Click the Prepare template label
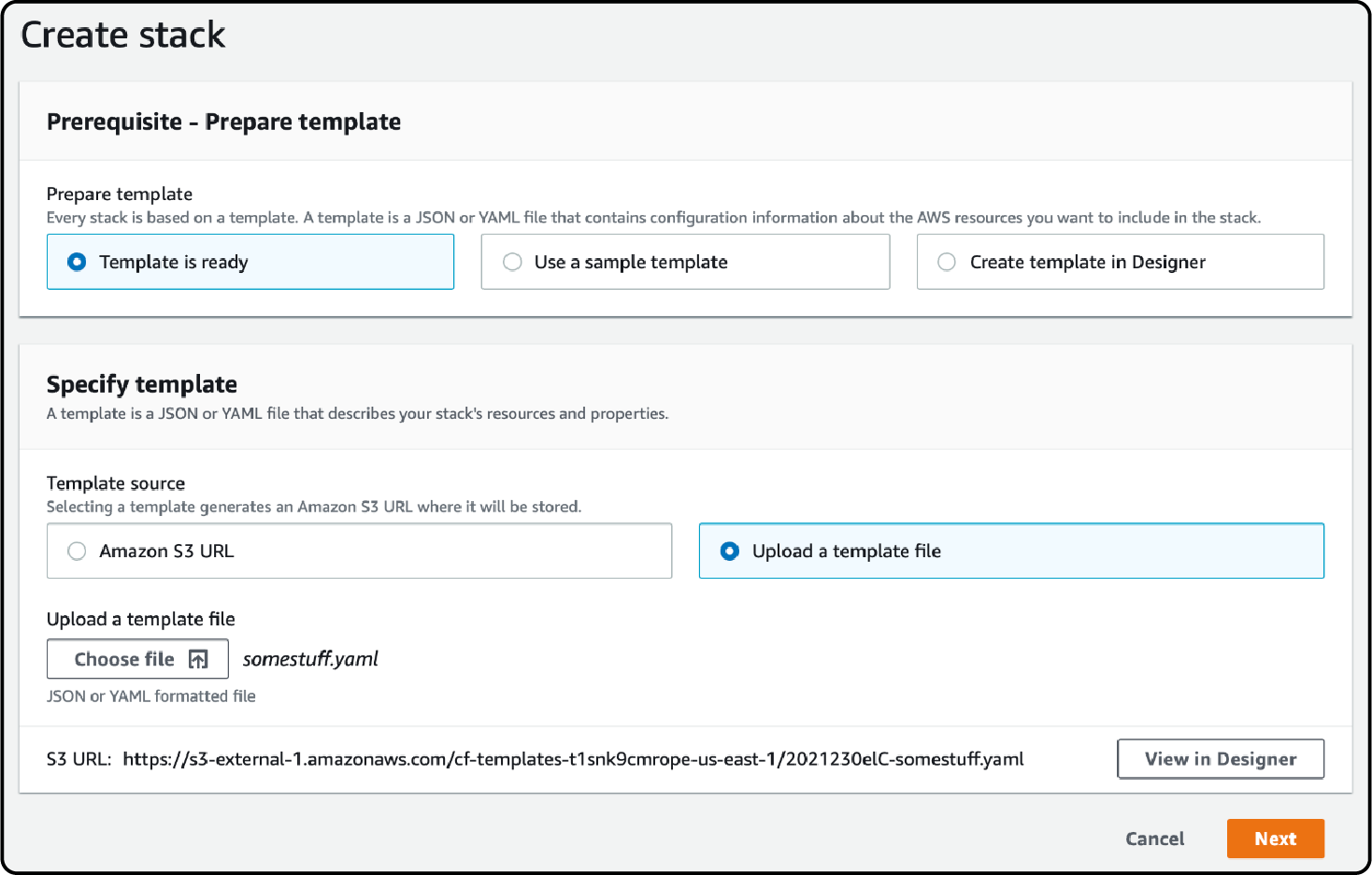The width and height of the screenshot is (1372, 875). (x=120, y=194)
